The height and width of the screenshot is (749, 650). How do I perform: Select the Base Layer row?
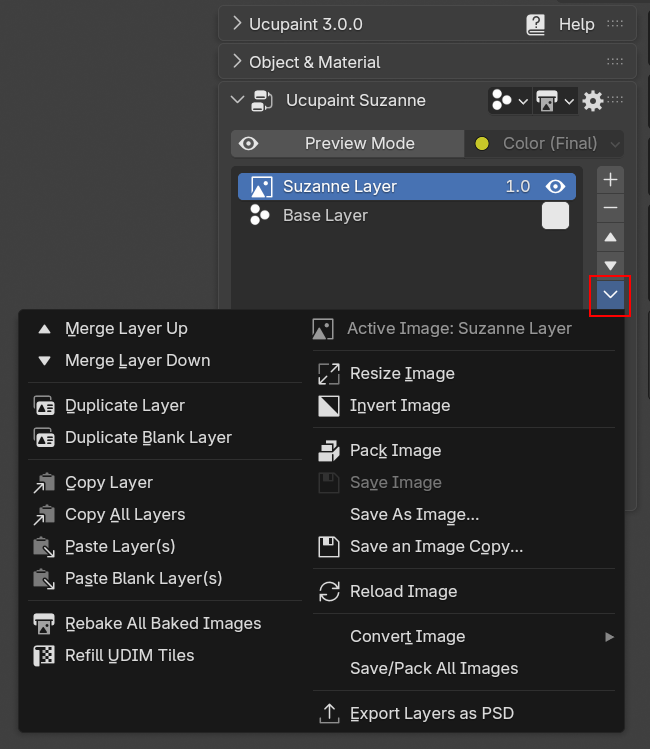tap(407, 215)
